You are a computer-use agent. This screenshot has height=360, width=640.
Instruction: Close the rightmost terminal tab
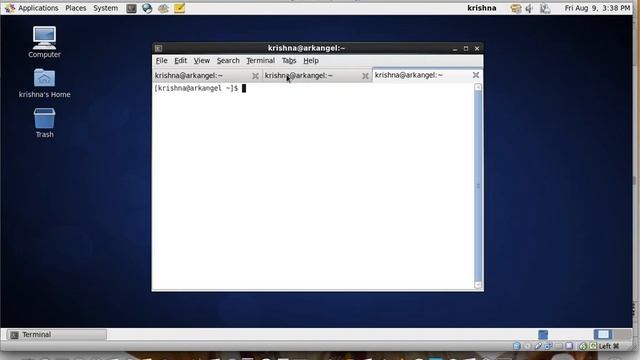[476, 75]
